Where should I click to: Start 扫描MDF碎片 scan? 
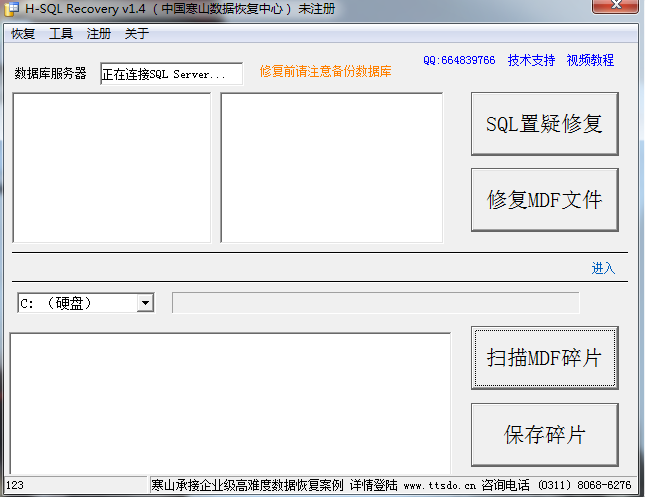(545, 358)
